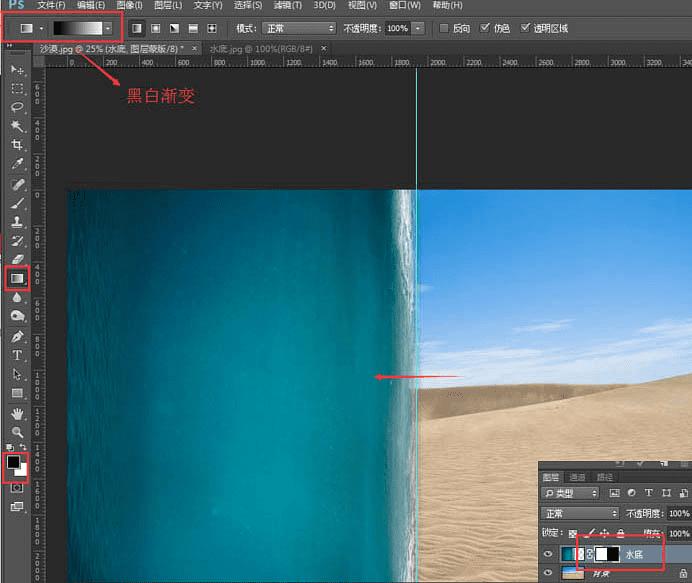This screenshot has width=692, height=583.
Task: Select the Gradient tool in toolbox
Action: (x=17, y=278)
